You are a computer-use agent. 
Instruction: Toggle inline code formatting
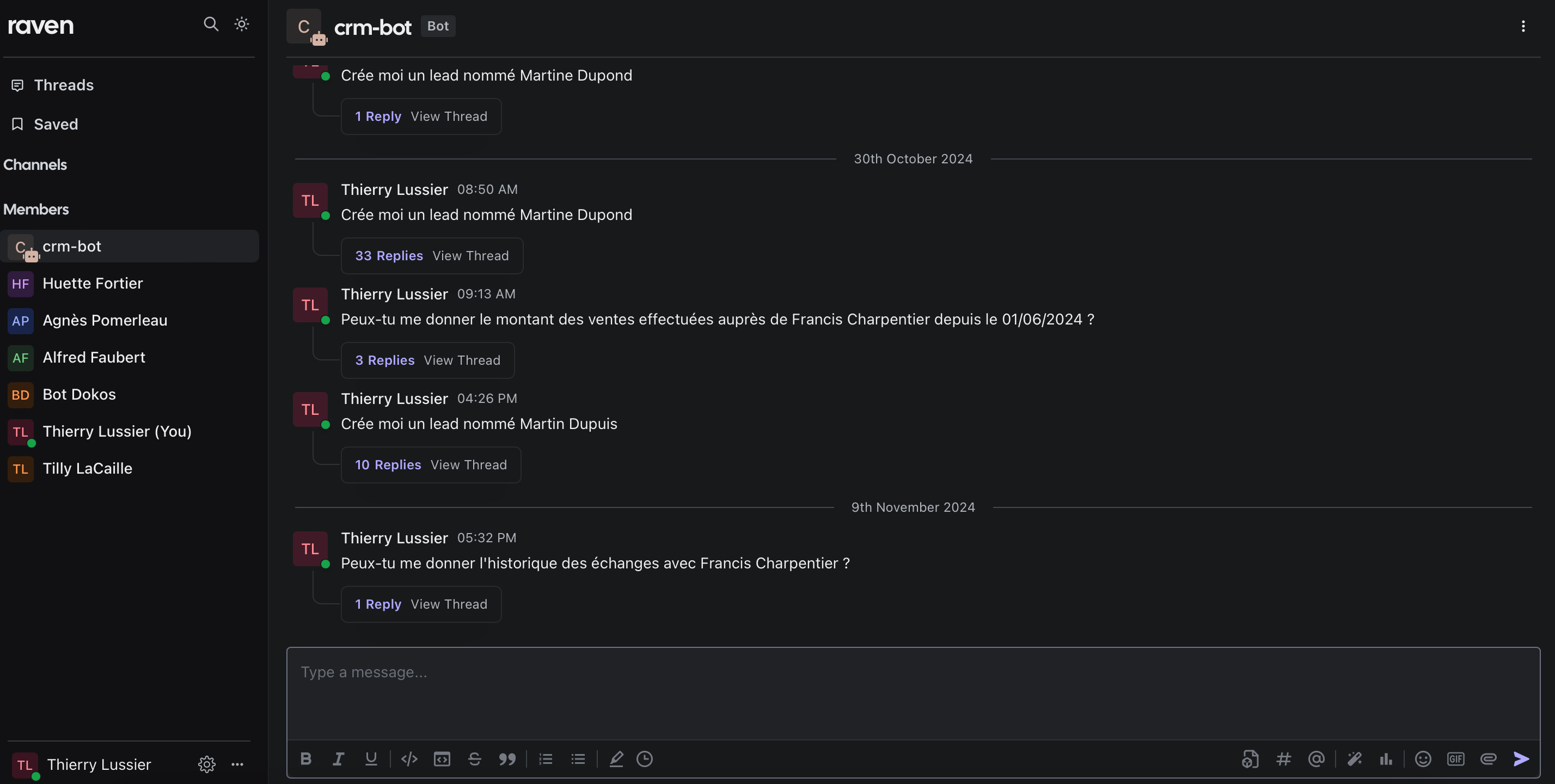409,759
